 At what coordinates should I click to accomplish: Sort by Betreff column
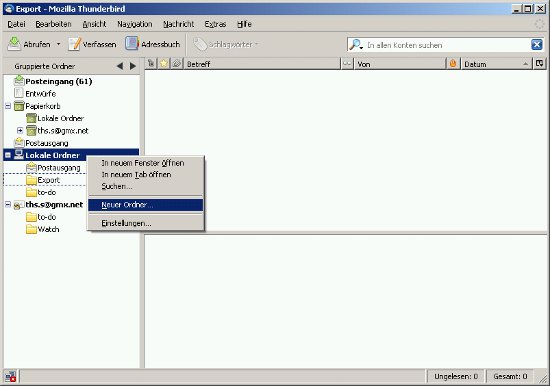[x=262, y=64]
